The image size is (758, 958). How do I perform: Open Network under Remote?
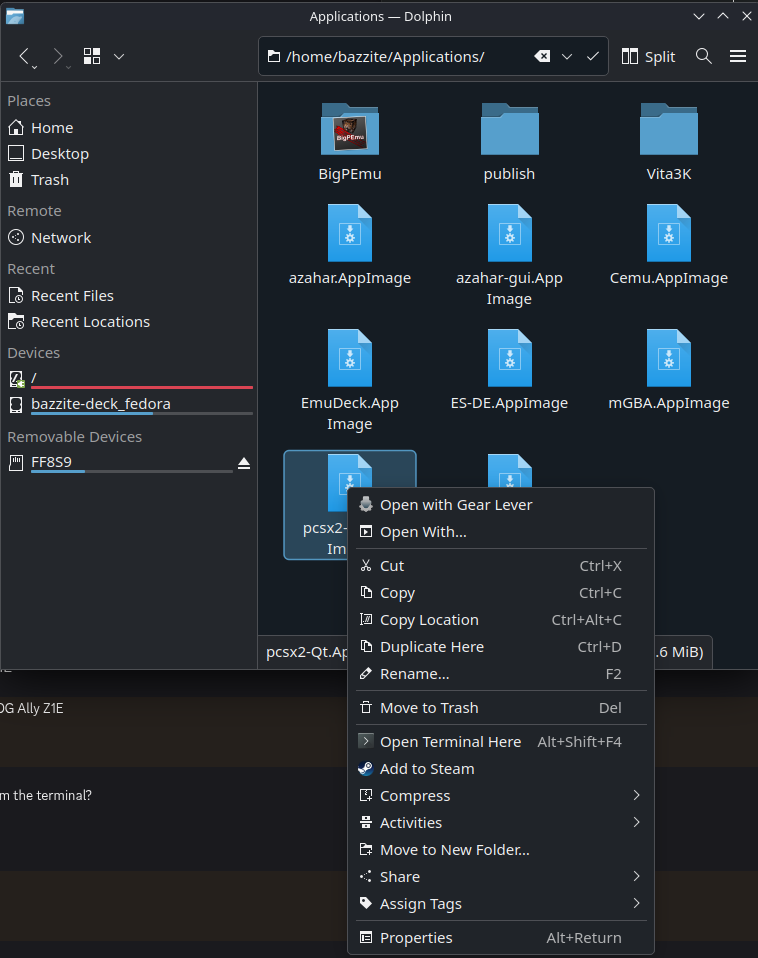coord(127,238)
